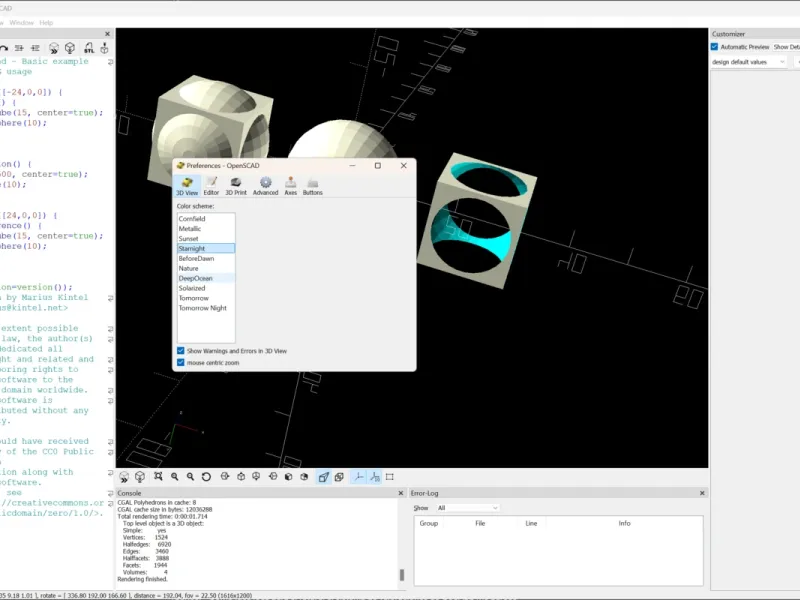Click Preview icon in viewport toolbar
Image resolution: width=800 pixels, height=600 pixels.
coord(124,477)
